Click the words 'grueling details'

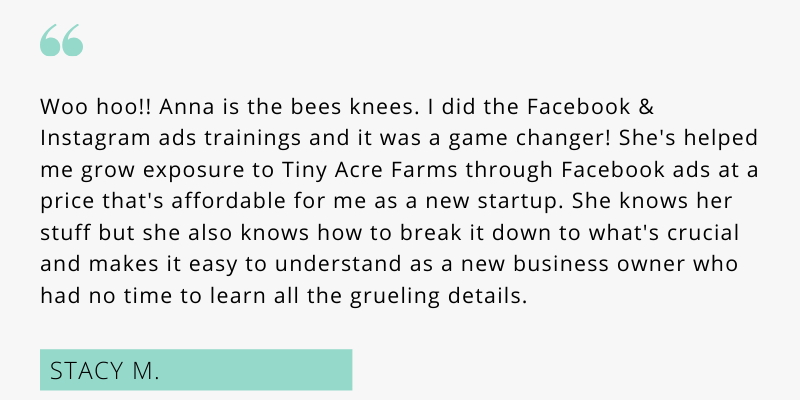[438, 296]
